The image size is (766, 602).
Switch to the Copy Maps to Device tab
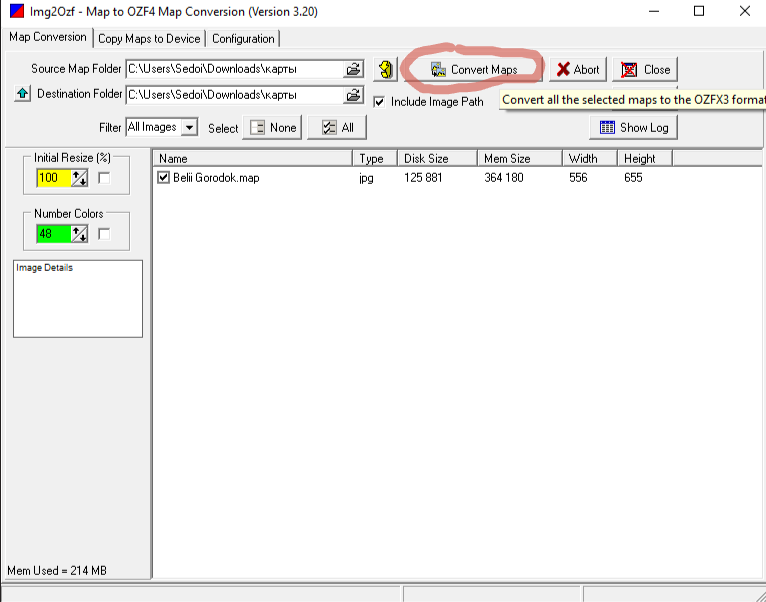pyautogui.click(x=149, y=39)
